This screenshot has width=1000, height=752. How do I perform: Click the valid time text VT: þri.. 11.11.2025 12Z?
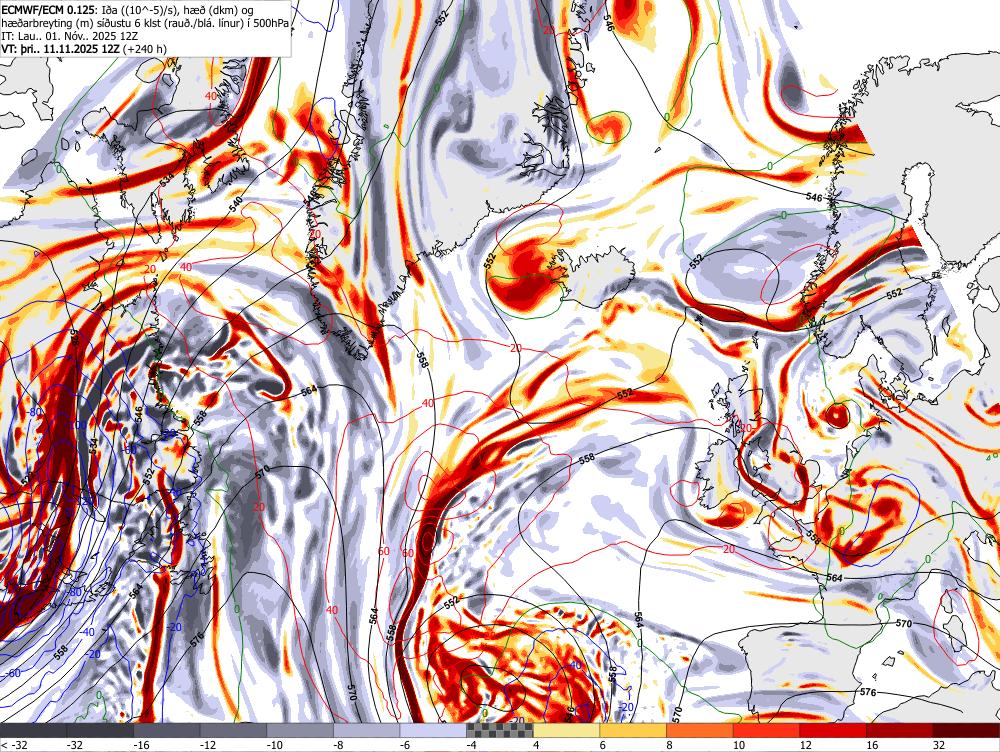[x=61, y=48]
